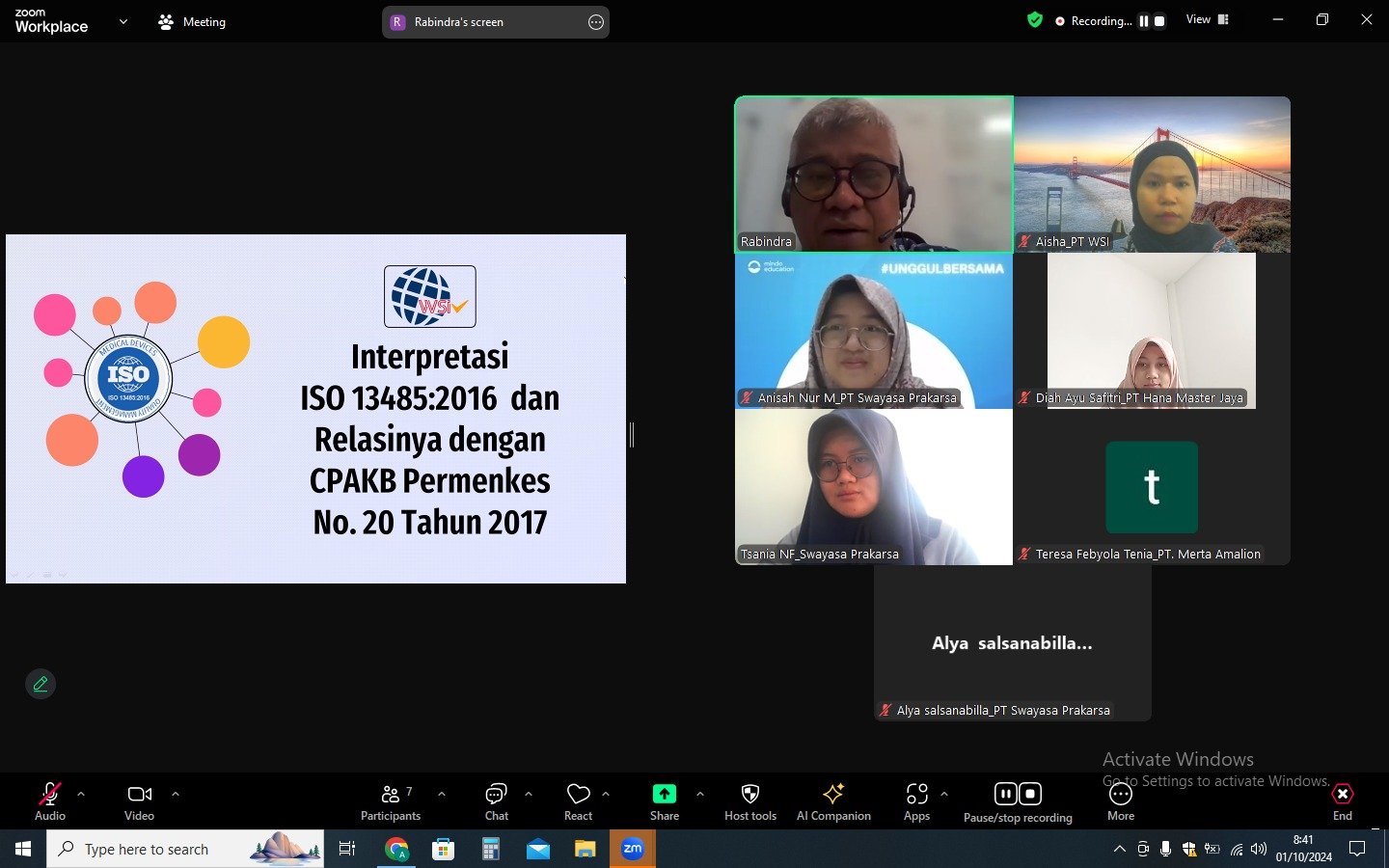Stop recording from top bar

(x=1159, y=21)
